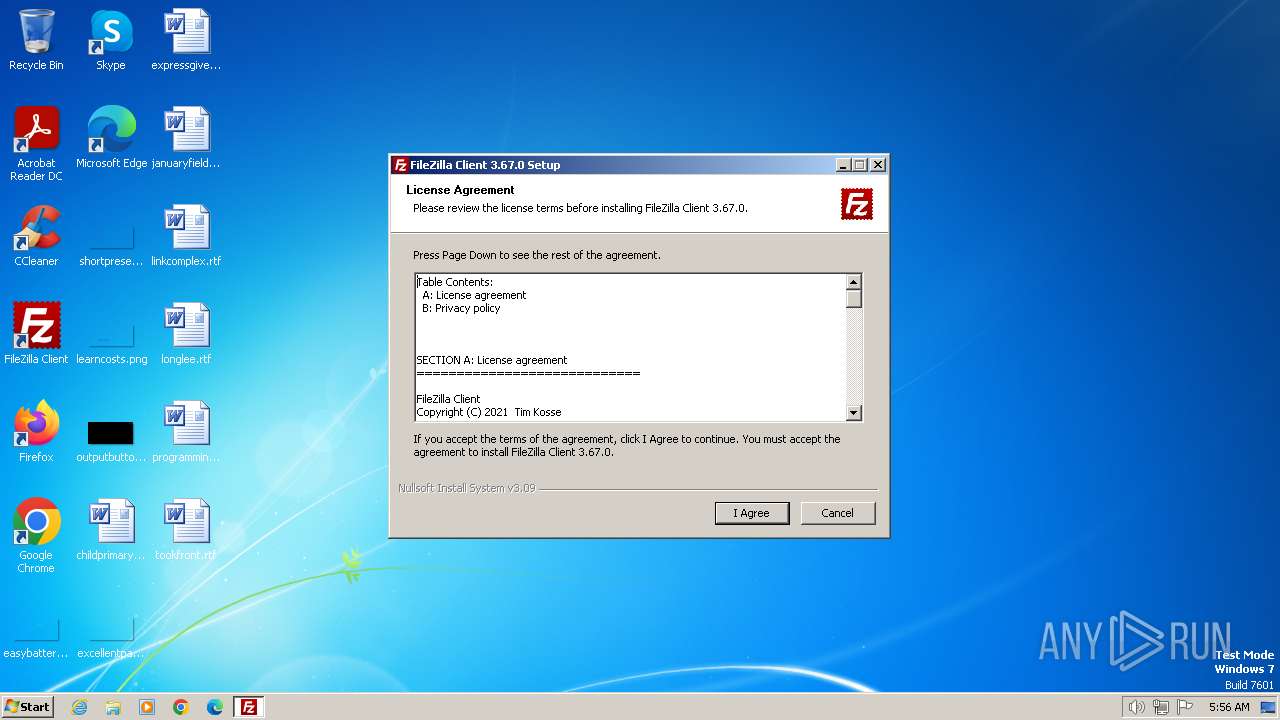The image size is (1280, 720).
Task: Click the license scrollbar up arrow
Action: pos(853,282)
